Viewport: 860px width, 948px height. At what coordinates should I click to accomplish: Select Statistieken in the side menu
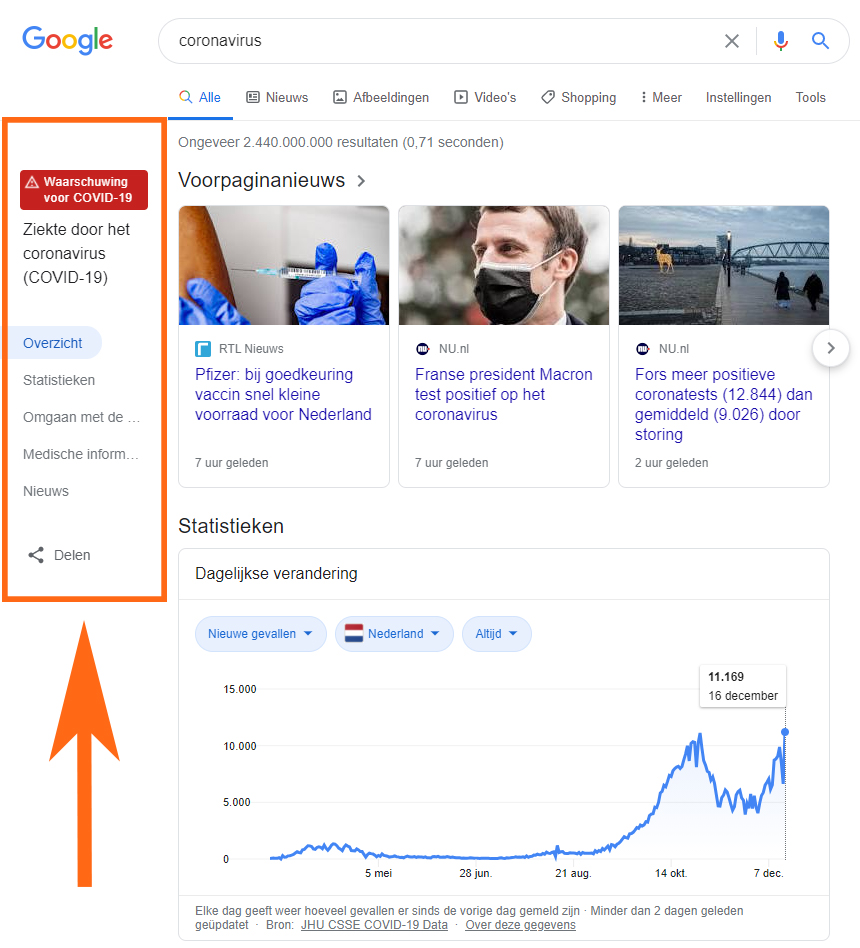59,380
